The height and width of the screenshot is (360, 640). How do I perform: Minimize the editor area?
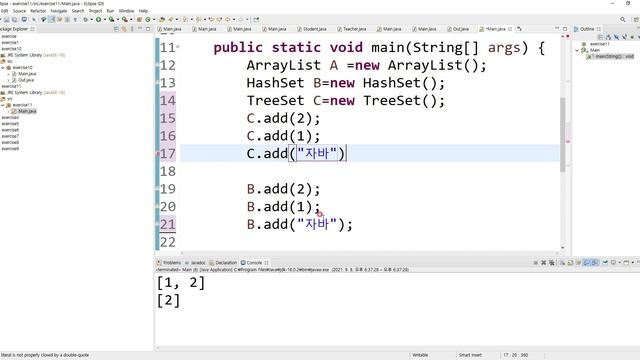tap(557, 29)
